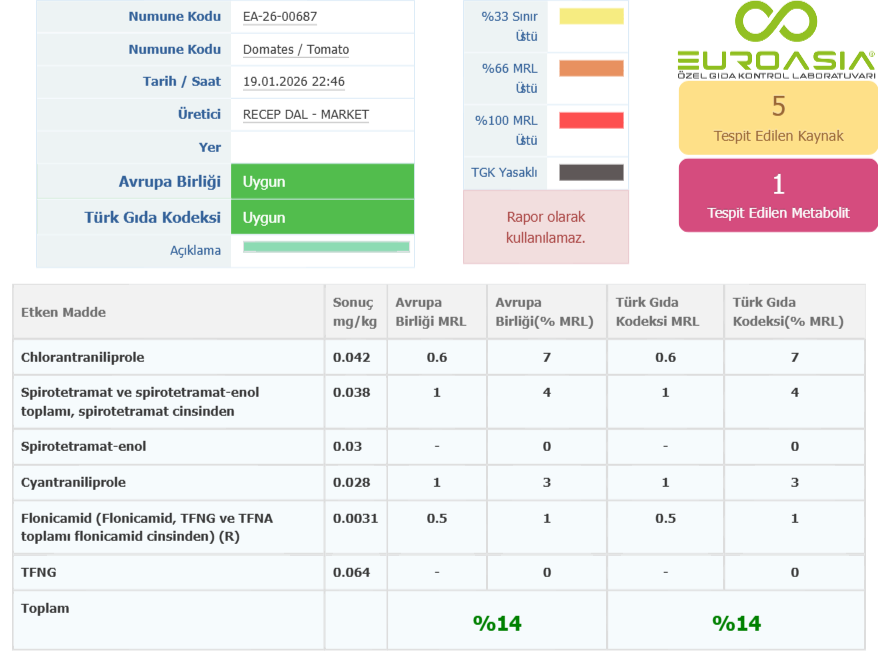
Task: Click the Rapor olarak kullanılamaz notice
Action: [546, 227]
